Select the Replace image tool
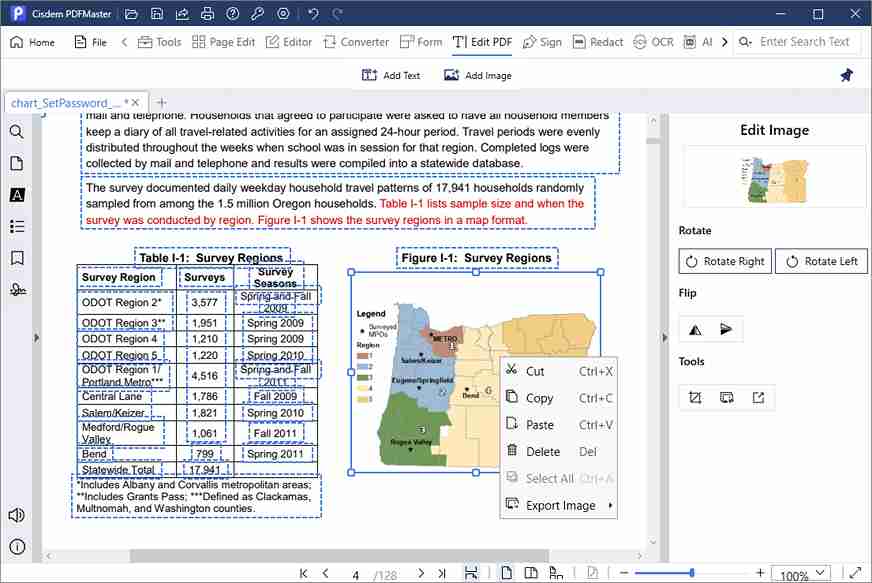 click(726, 398)
